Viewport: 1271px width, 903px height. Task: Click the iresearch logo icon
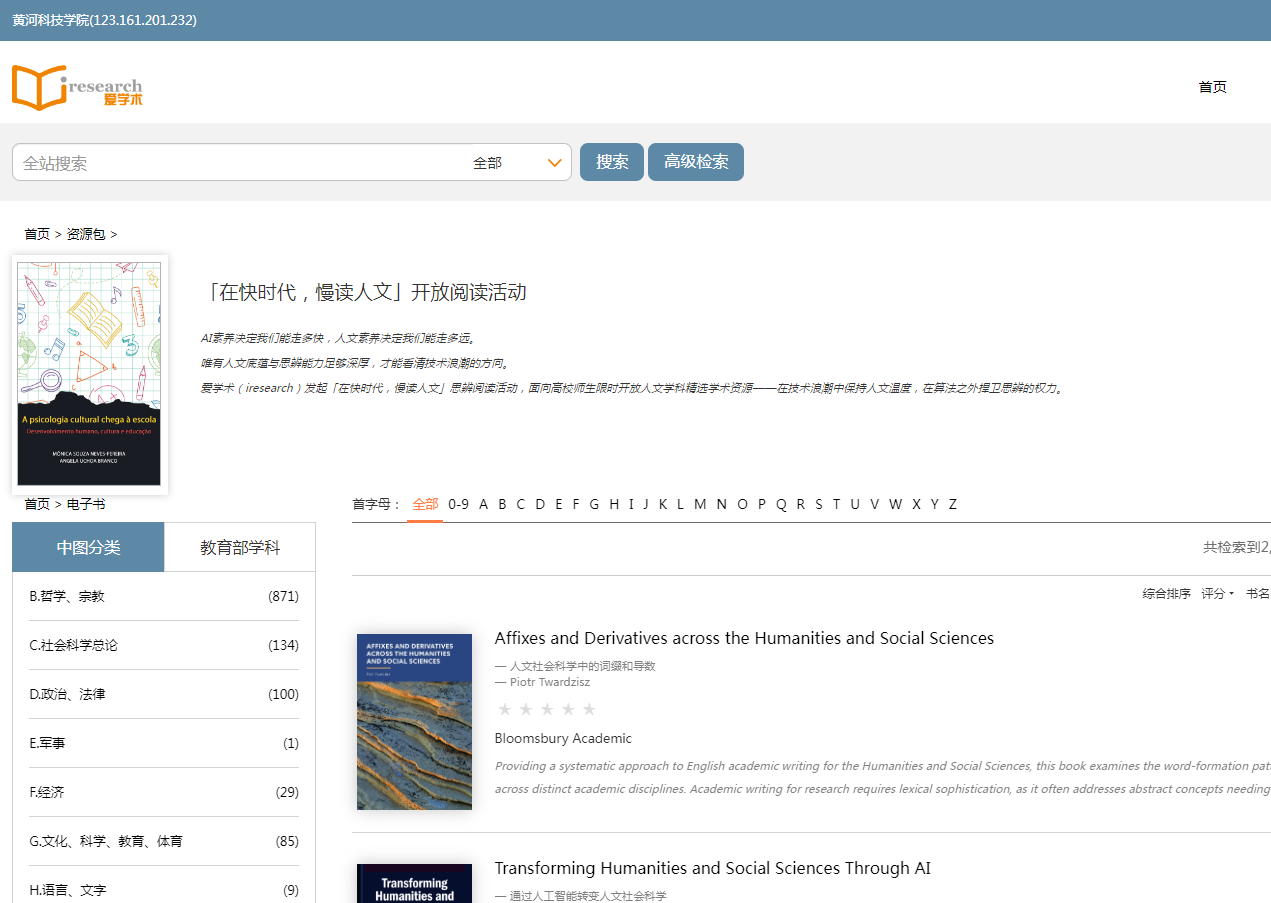click(77, 87)
